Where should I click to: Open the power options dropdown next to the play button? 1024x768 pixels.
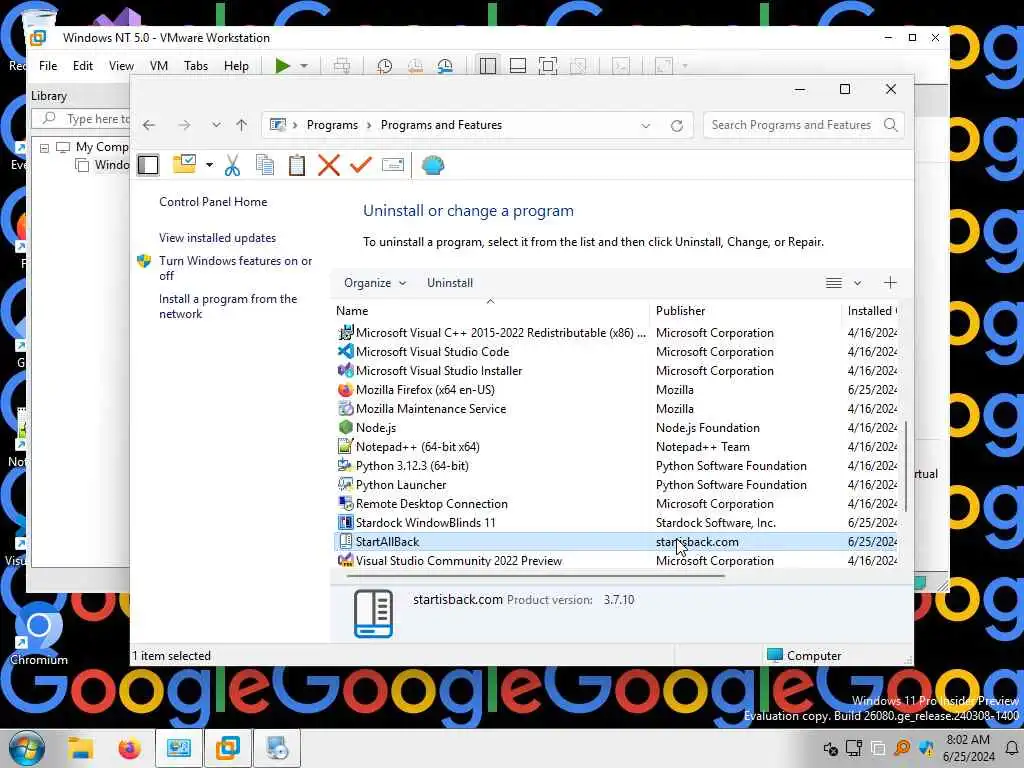click(304, 66)
